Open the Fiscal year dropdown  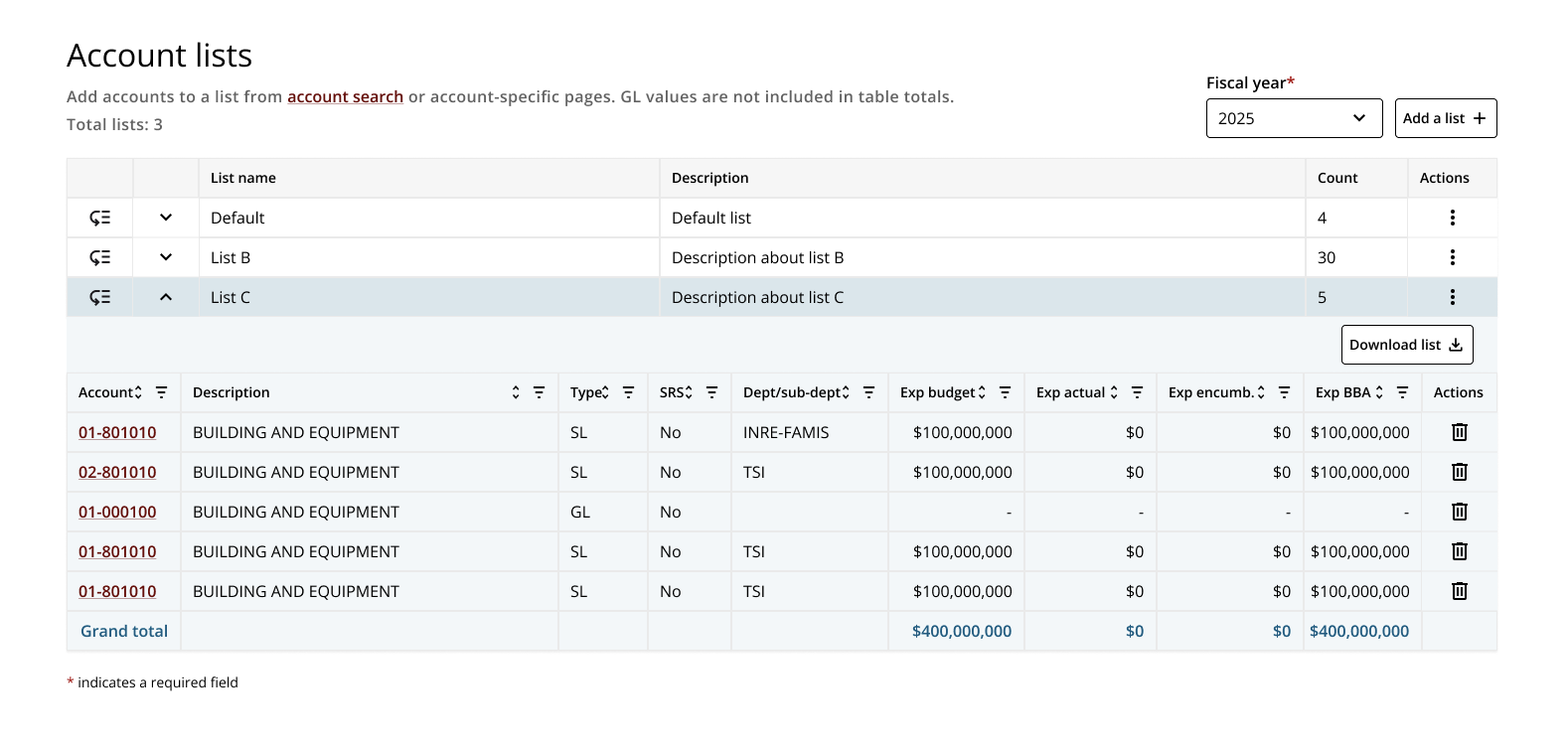click(1294, 118)
